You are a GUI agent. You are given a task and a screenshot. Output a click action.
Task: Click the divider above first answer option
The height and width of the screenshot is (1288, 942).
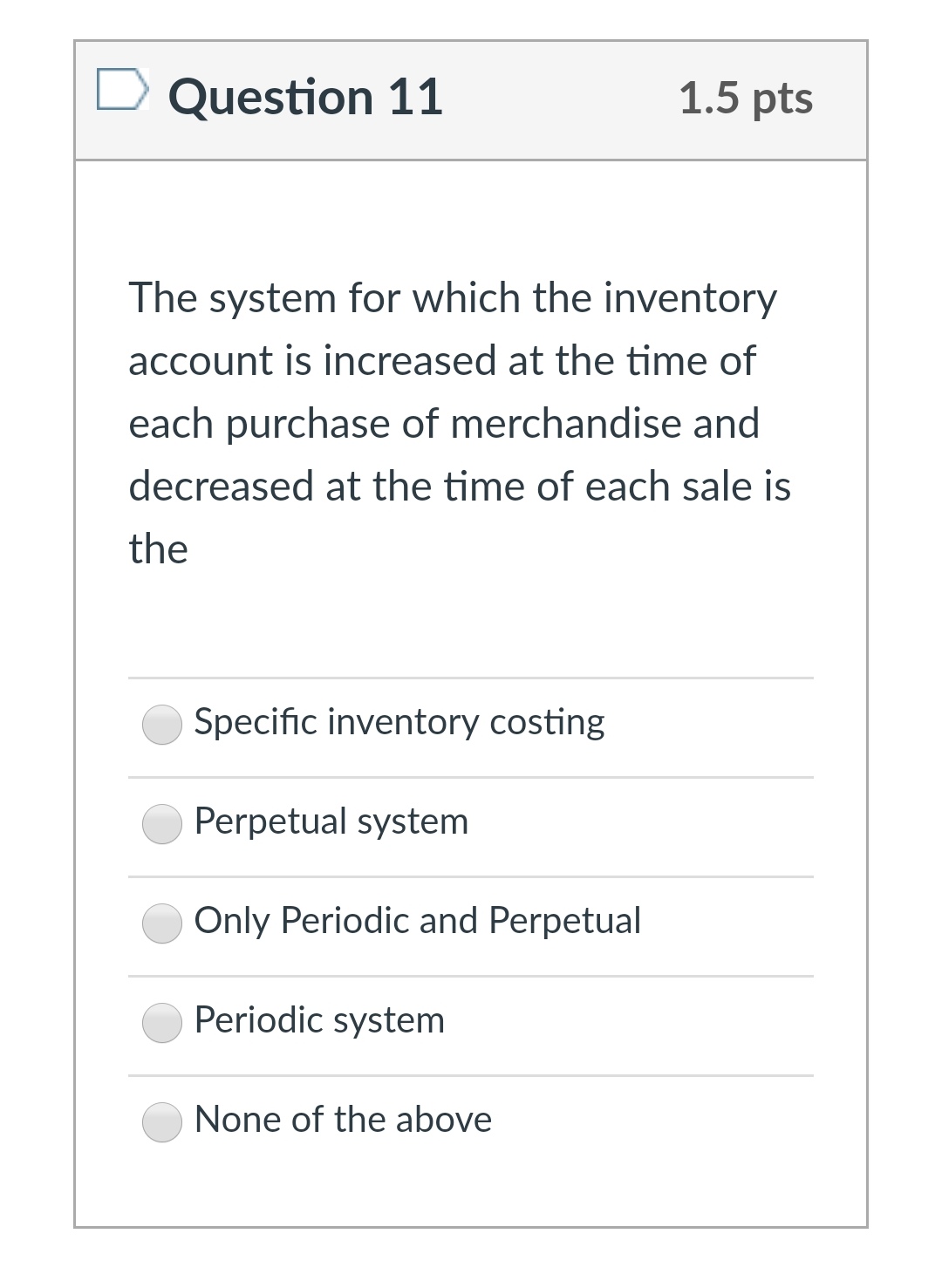click(471, 678)
